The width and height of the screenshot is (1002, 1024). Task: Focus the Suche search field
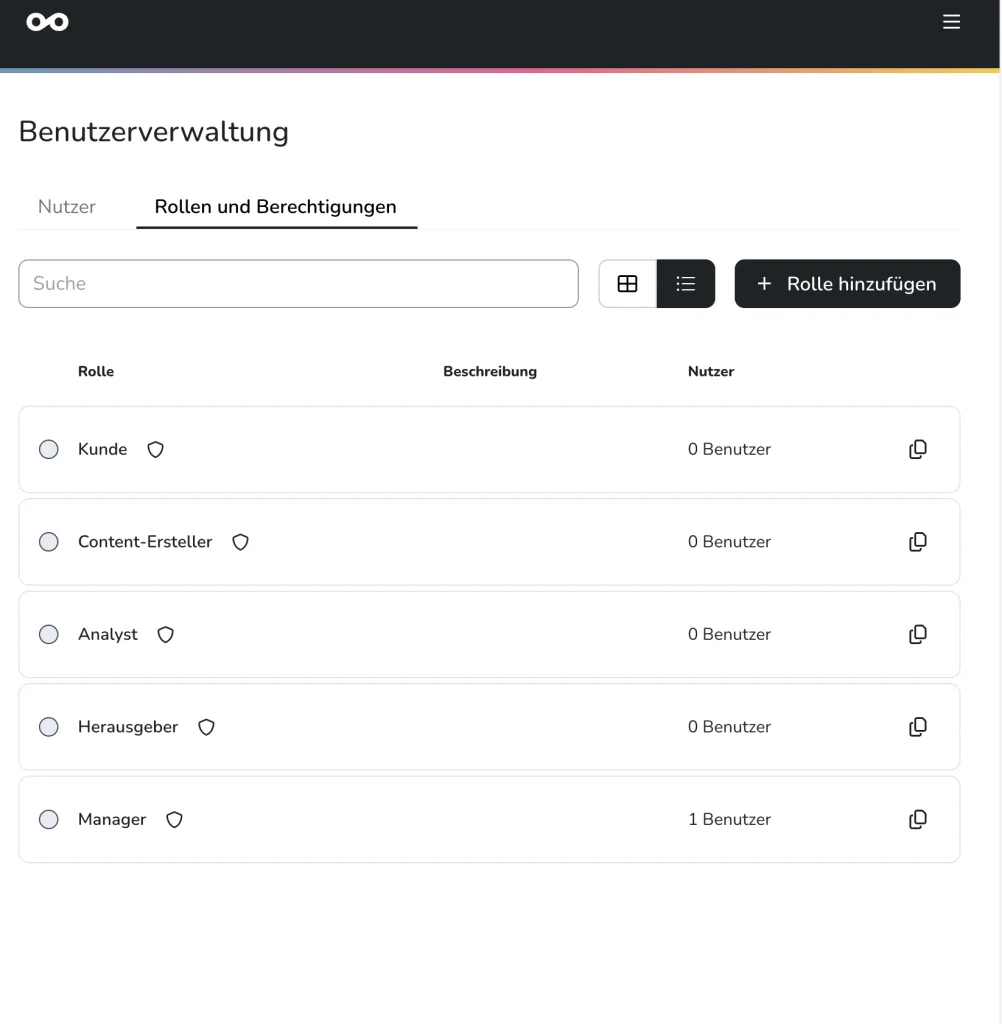298,284
